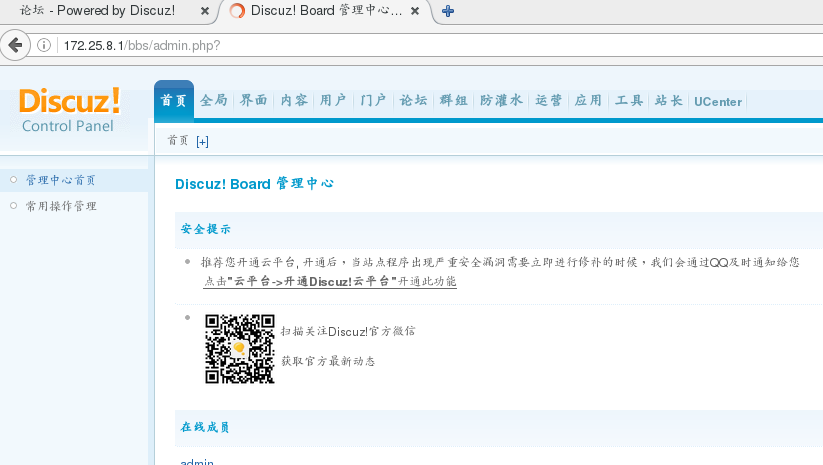
Task: Select 管理中心首页 in sidebar
Action: 60,180
